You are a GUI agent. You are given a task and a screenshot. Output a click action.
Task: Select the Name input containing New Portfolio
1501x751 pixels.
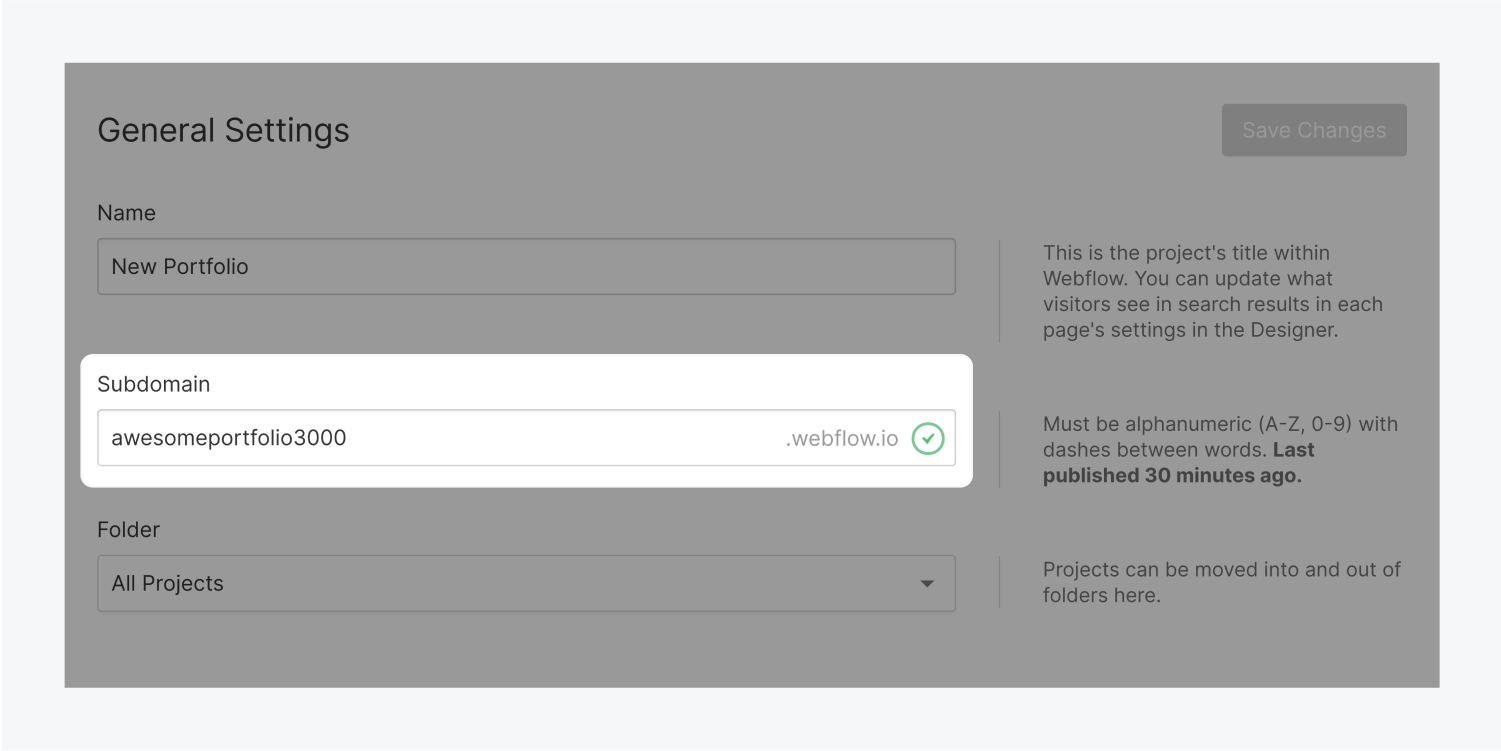click(527, 267)
